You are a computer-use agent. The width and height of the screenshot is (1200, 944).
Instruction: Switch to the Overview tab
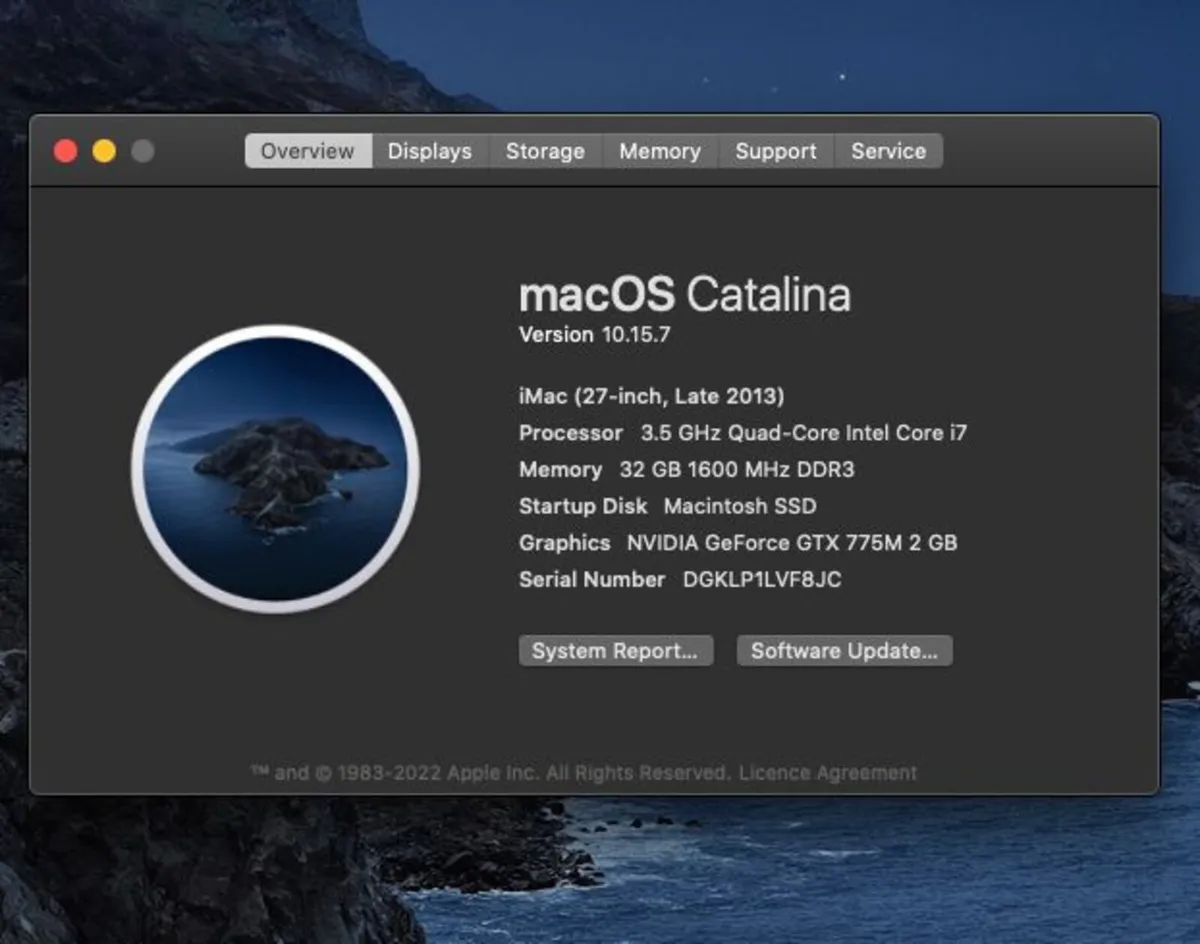coord(308,151)
